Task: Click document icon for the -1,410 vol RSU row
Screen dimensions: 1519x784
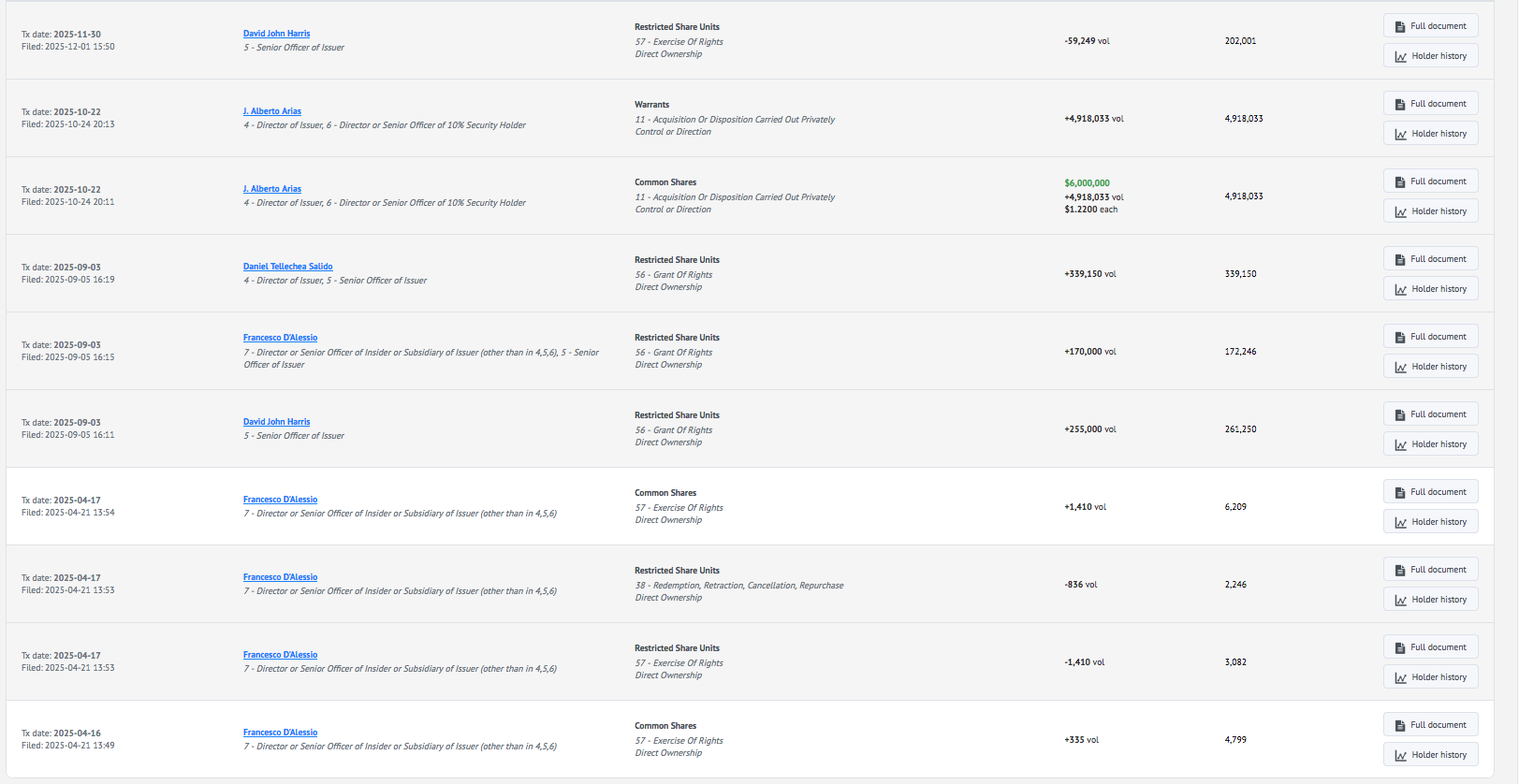Action: tap(1400, 647)
